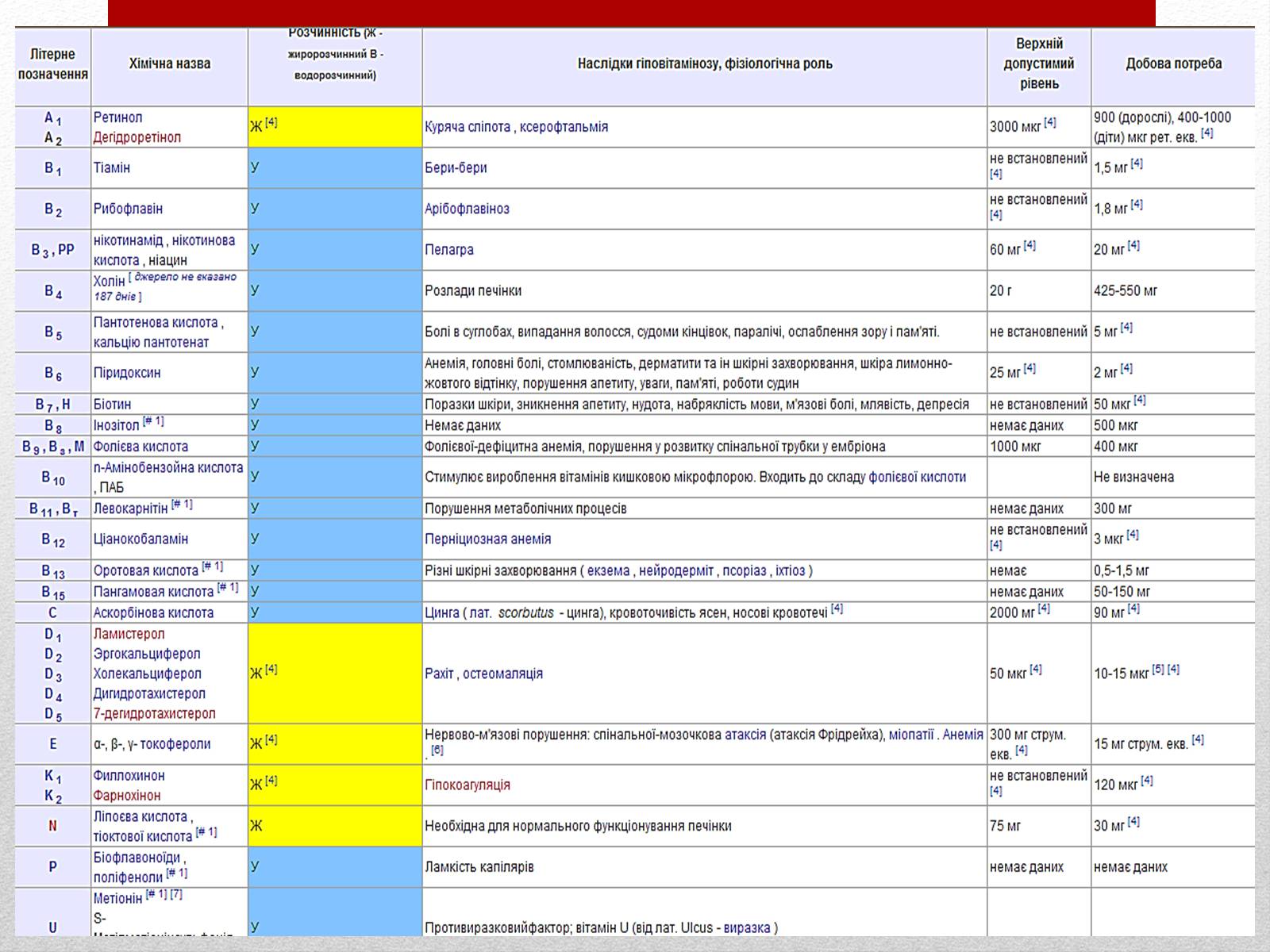
Task: Select the B 12 letter designation cell
Action: 52,540
